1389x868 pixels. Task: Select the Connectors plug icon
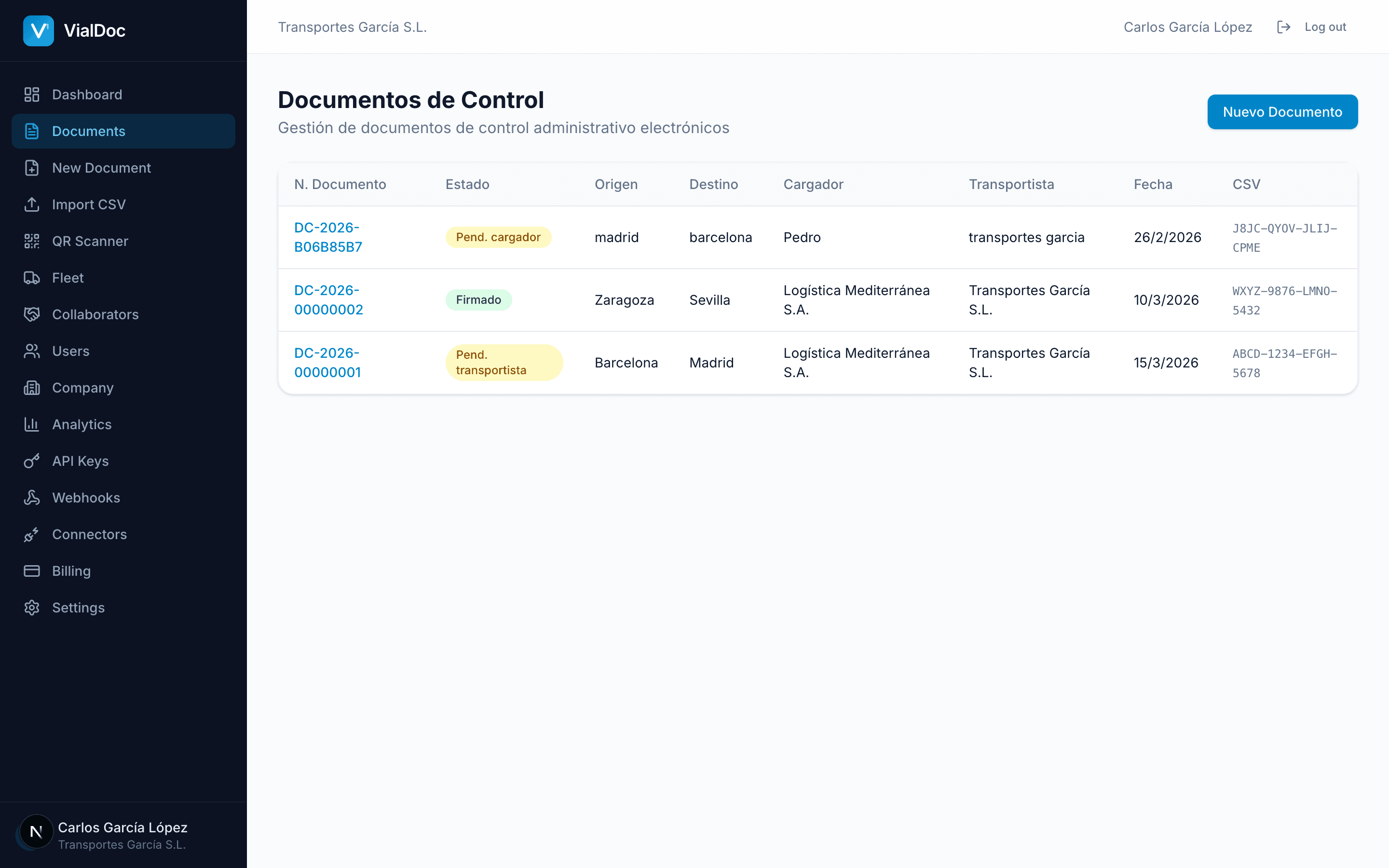point(31,534)
